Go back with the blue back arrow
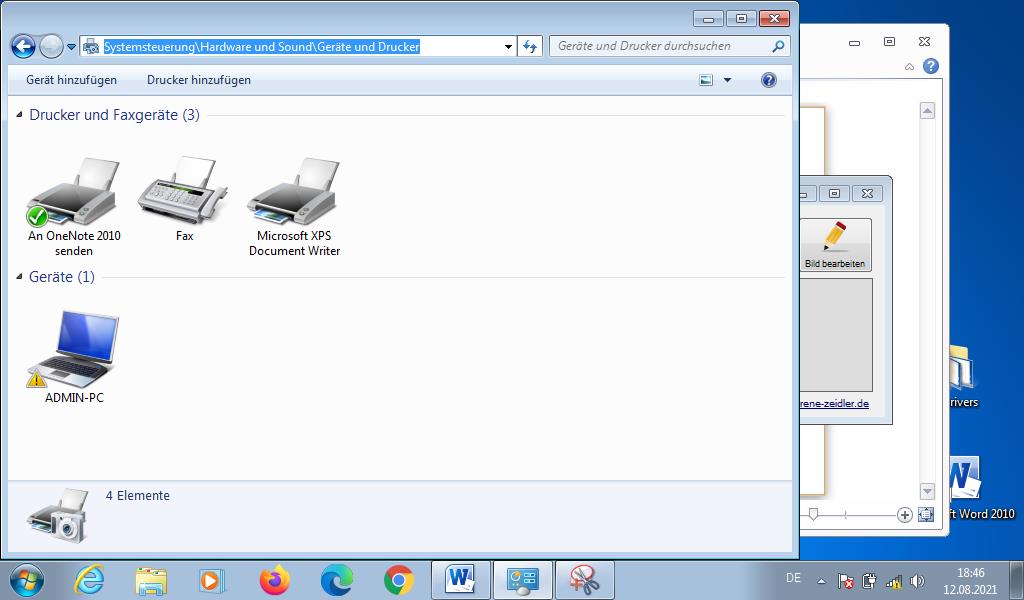The width and height of the screenshot is (1024, 600). click(x=24, y=46)
